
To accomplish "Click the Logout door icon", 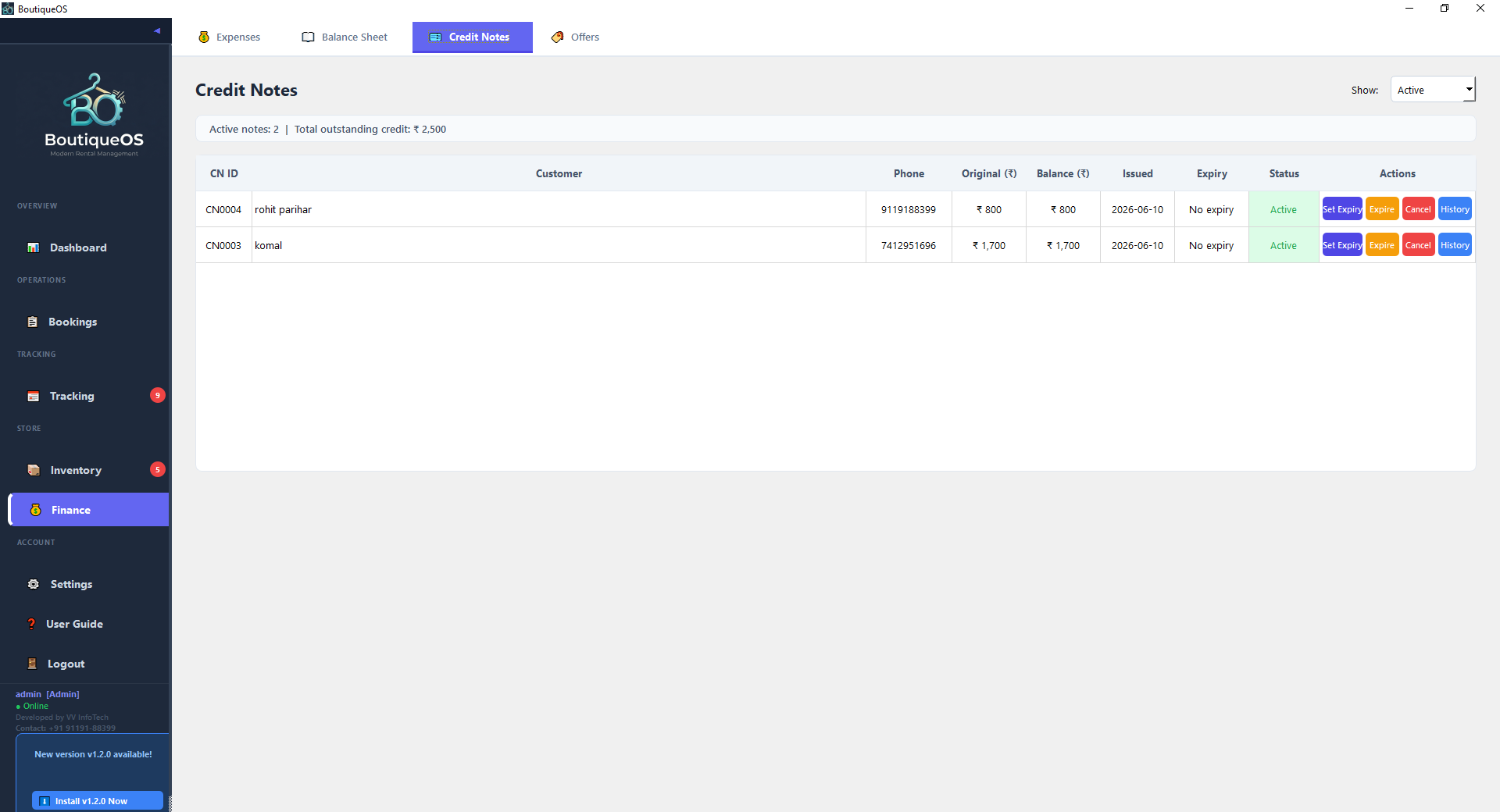I will pyautogui.click(x=32, y=664).
